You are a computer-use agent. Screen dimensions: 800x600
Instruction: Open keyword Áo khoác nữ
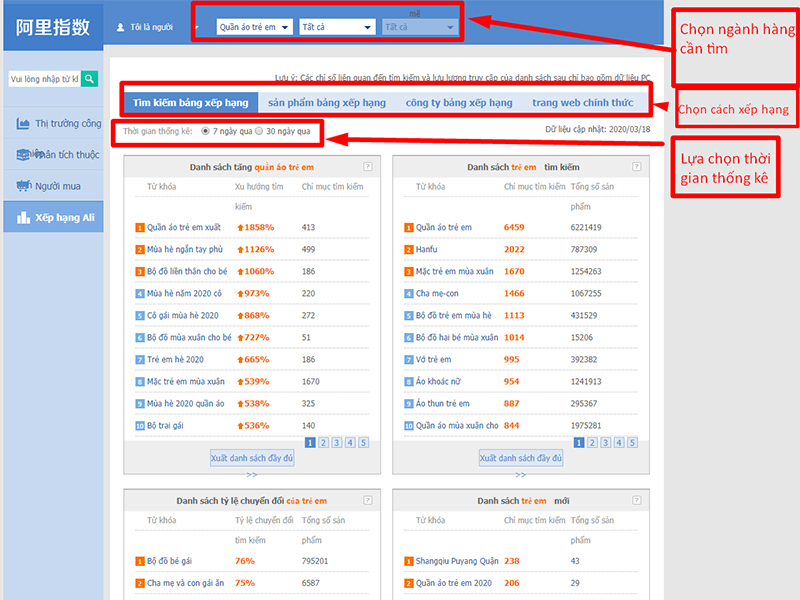(x=438, y=381)
